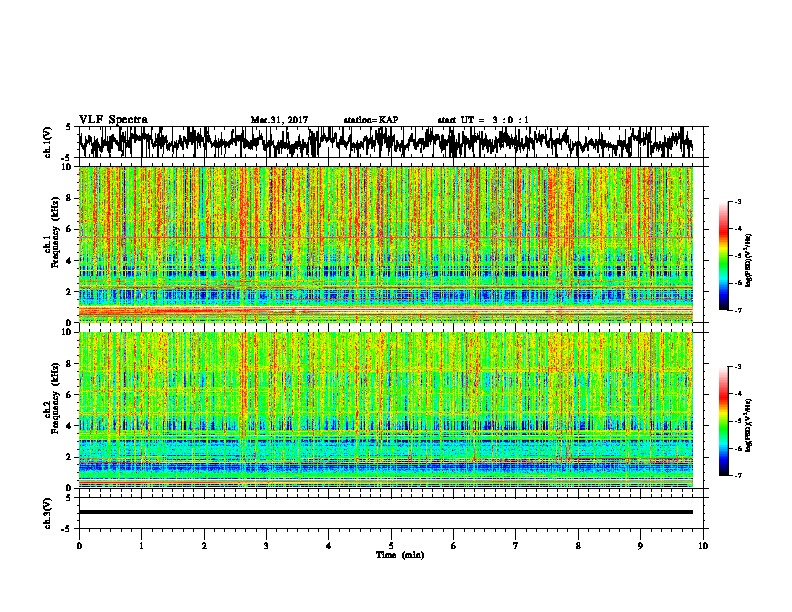Click time axis tick label '9'
The height and width of the screenshot is (612, 792).
[x=640, y=546]
